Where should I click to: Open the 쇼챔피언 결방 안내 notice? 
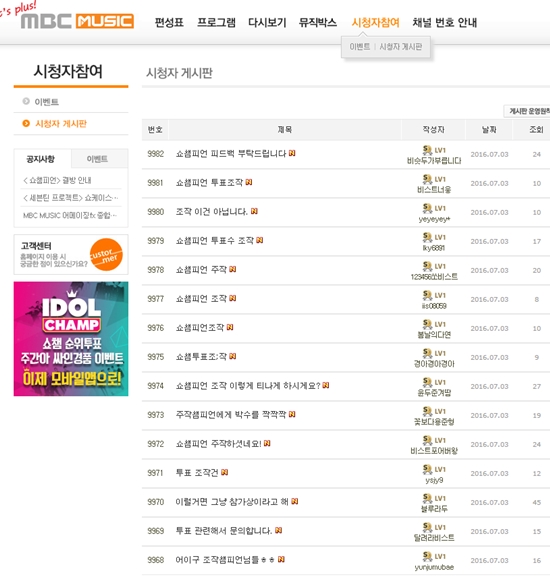pyautogui.click(x=57, y=180)
